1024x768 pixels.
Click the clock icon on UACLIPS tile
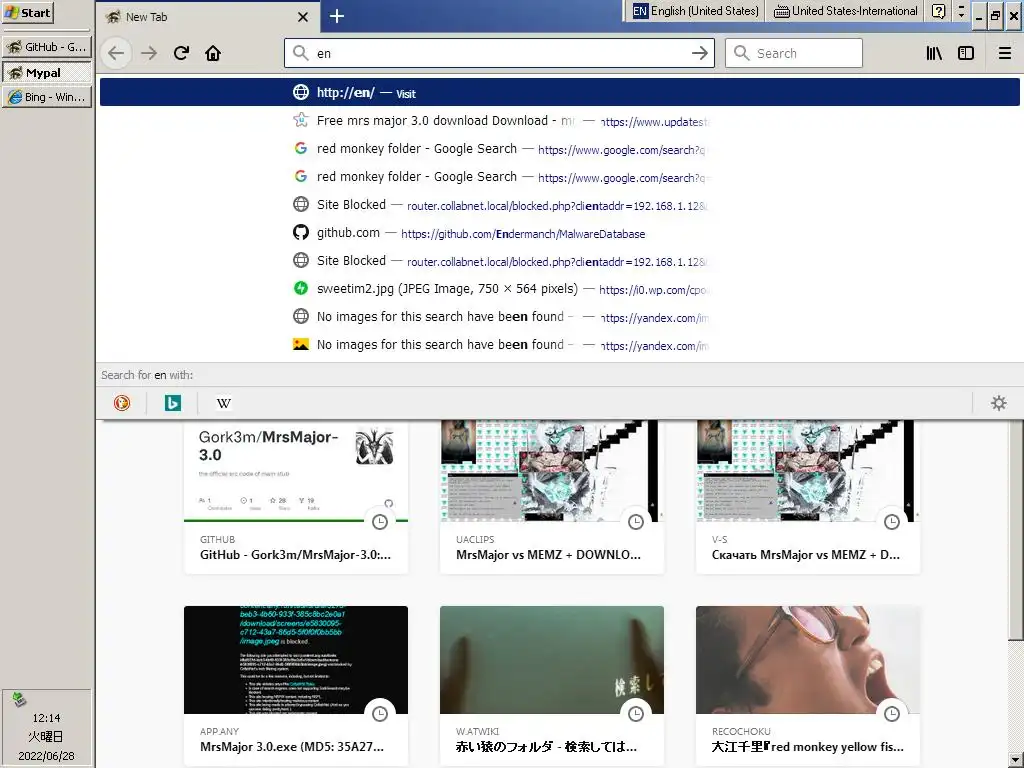tap(635, 522)
